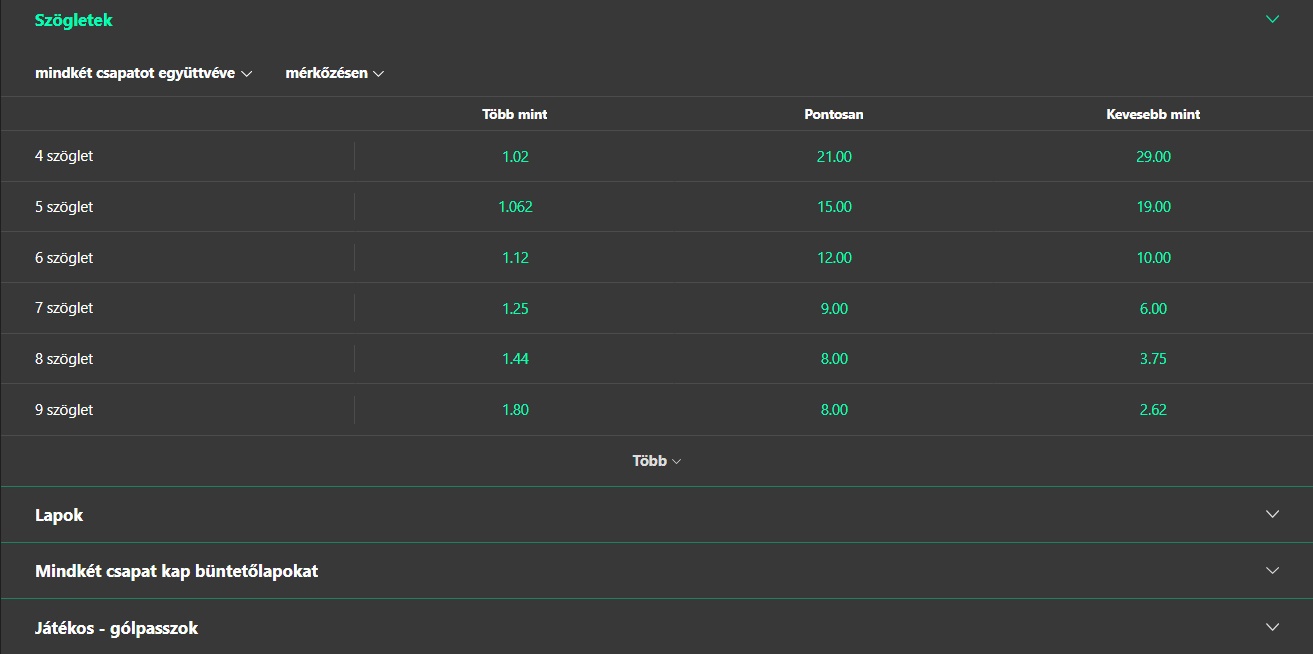Select 9.00 odds for exactly 7 szöglet
Screen dimensions: 1313x654
tap(834, 308)
